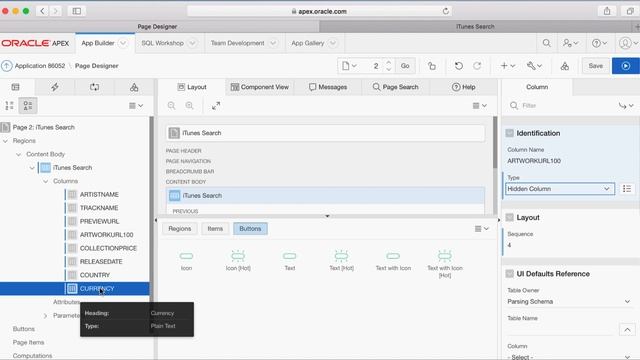Expand the layout pane with arrows icon
Screen dimensions: 640x360
click(x=216, y=106)
